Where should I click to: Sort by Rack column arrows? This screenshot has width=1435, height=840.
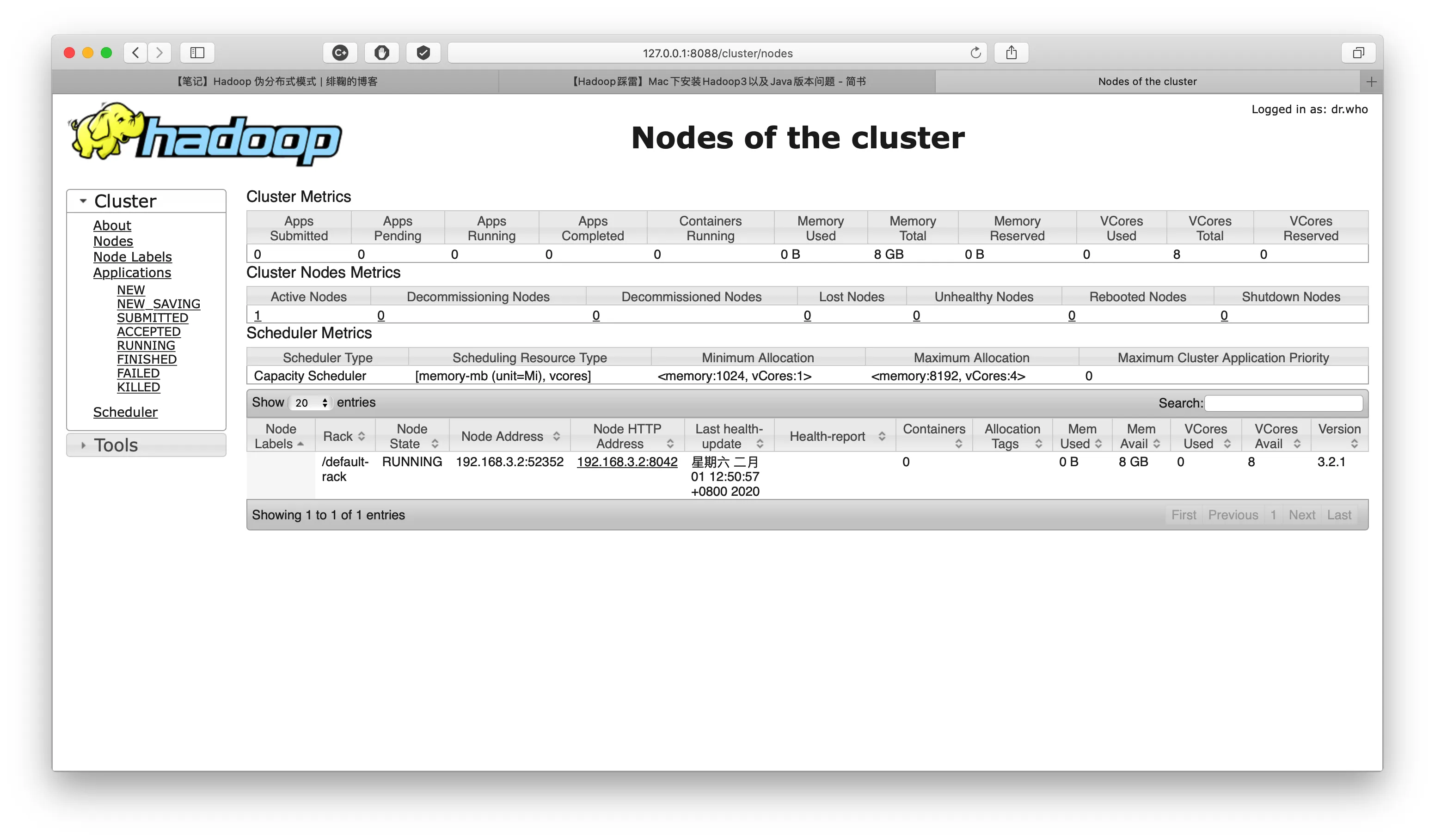point(362,437)
